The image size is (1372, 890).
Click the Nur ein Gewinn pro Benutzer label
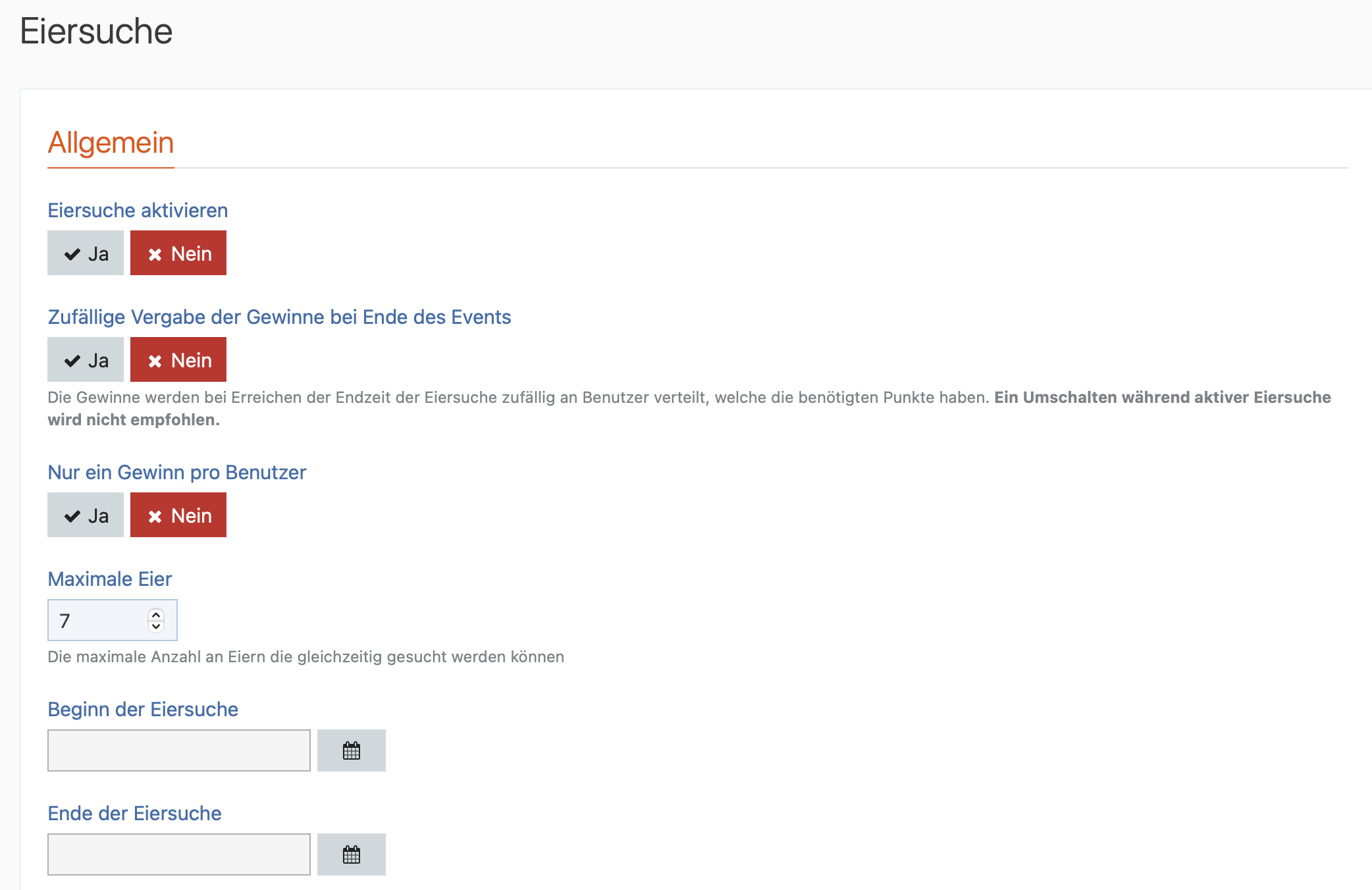pos(176,473)
